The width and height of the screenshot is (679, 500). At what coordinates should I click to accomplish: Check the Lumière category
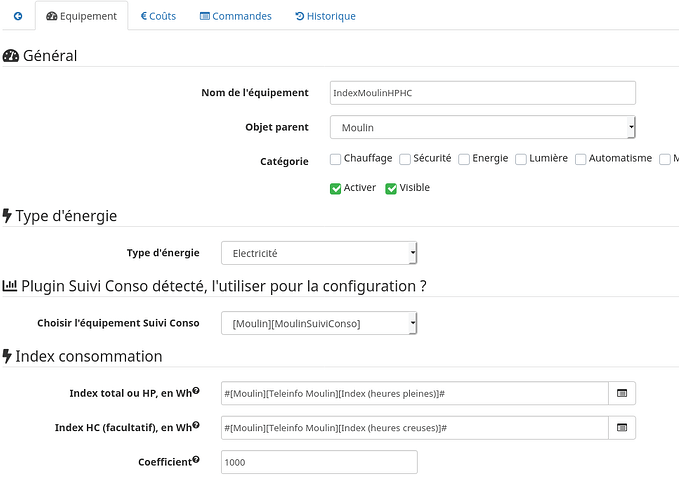(521, 159)
